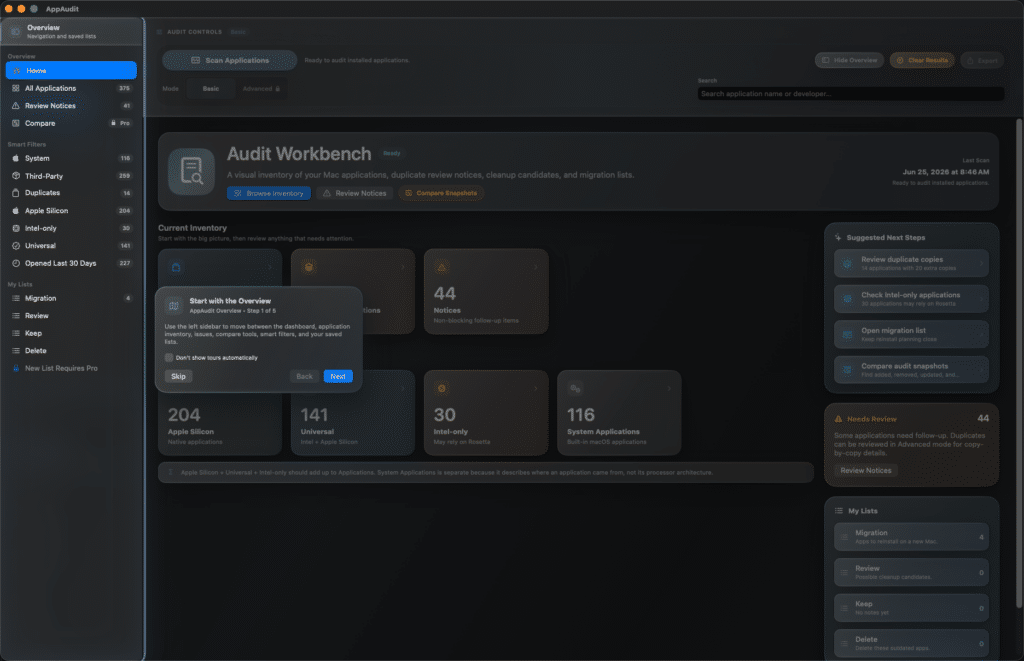
Task: Choose the Apple Silicon filter icon
Action: [x=16, y=211]
